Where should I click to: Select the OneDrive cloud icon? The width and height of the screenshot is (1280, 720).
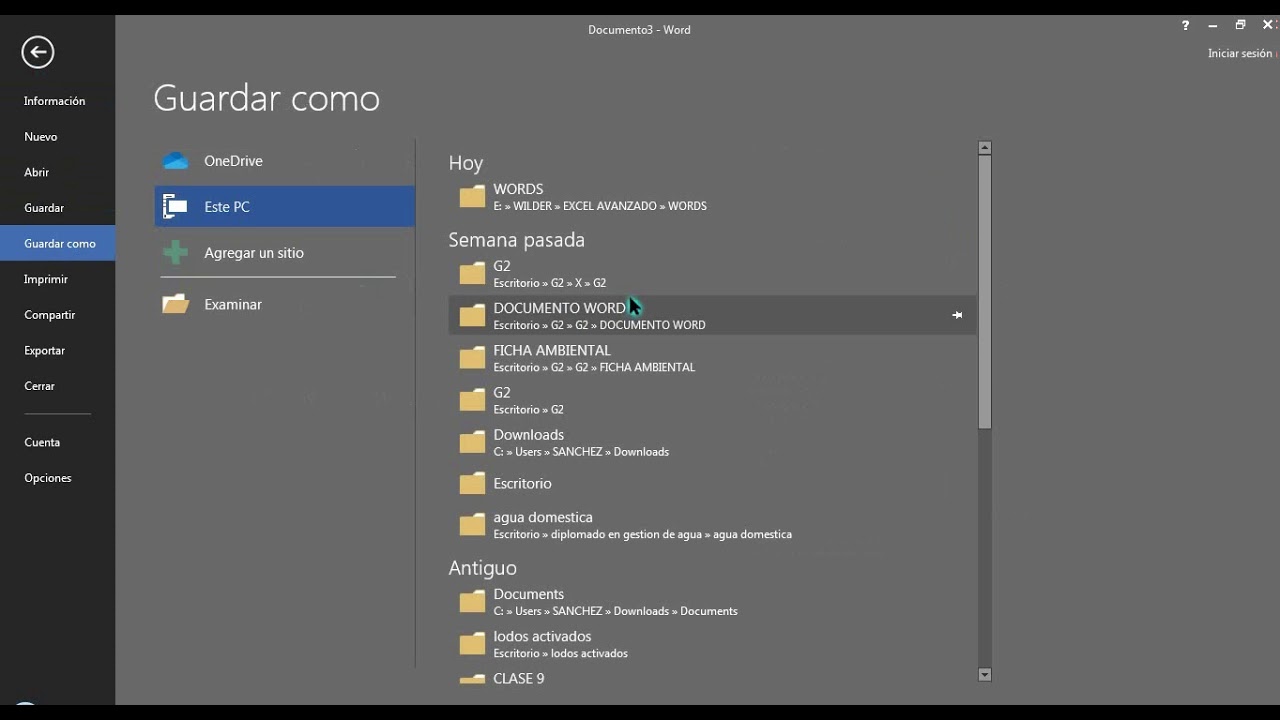[176, 161]
